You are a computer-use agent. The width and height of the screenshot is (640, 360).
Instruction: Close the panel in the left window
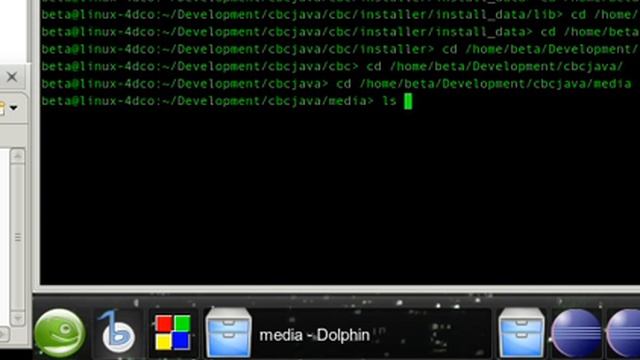coord(12,76)
